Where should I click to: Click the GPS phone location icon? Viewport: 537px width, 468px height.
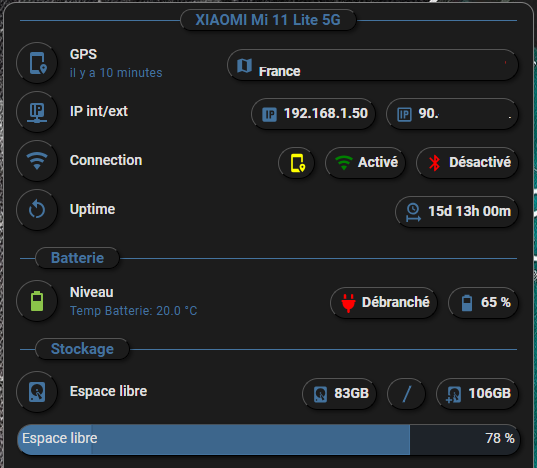(x=37, y=63)
